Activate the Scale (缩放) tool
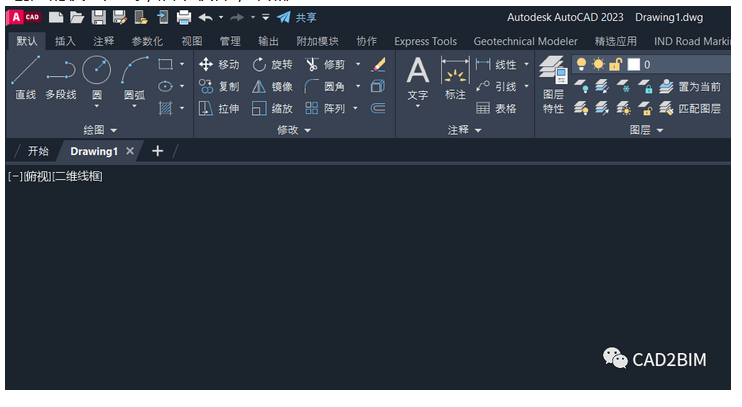The image size is (742, 407). point(272,109)
